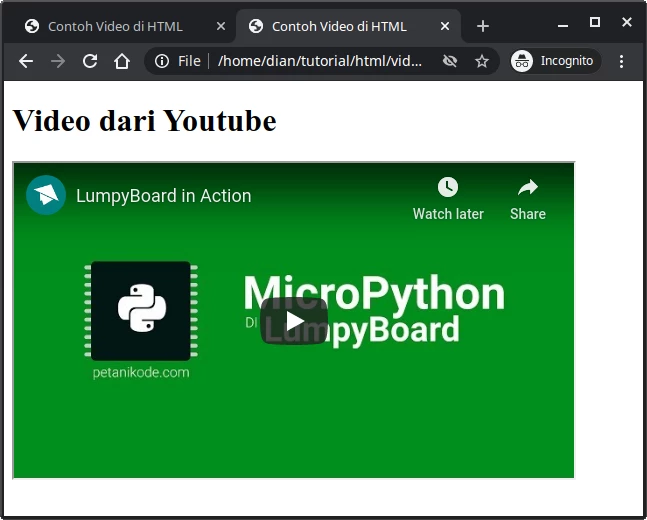Click the Video dari Youtube heading
Image resolution: width=647 pixels, height=520 pixels.
[144, 121]
